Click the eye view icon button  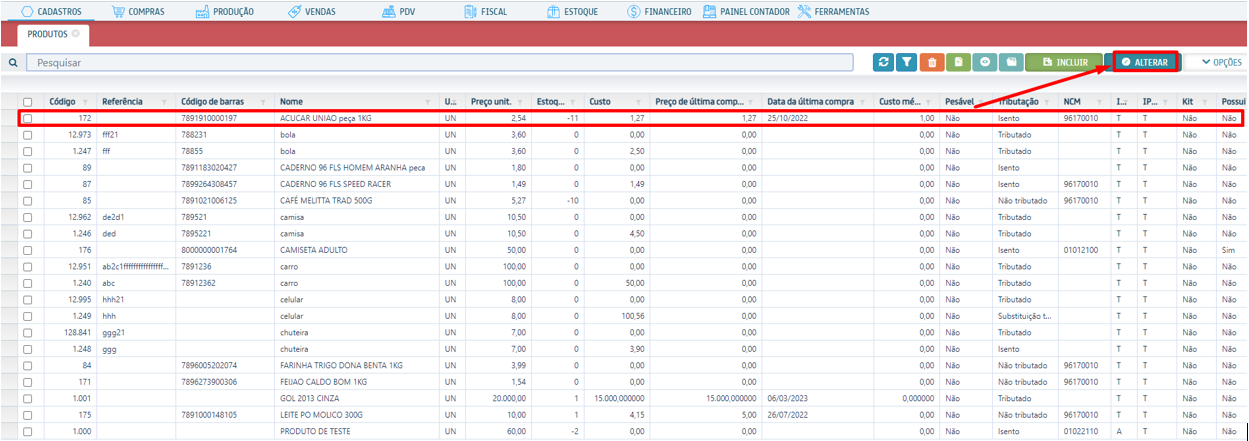click(985, 62)
